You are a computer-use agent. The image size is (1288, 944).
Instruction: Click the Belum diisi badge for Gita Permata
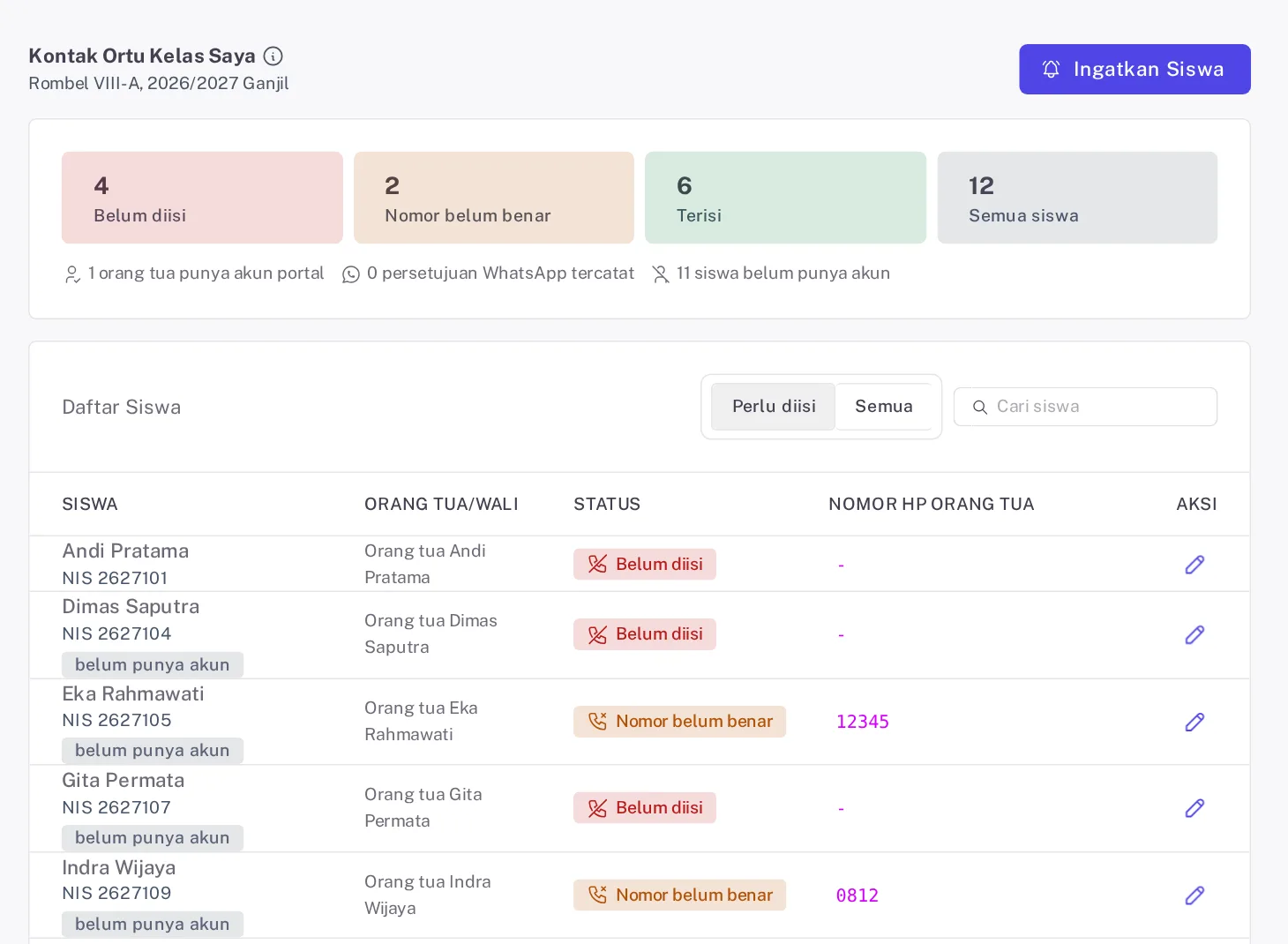[x=645, y=808]
